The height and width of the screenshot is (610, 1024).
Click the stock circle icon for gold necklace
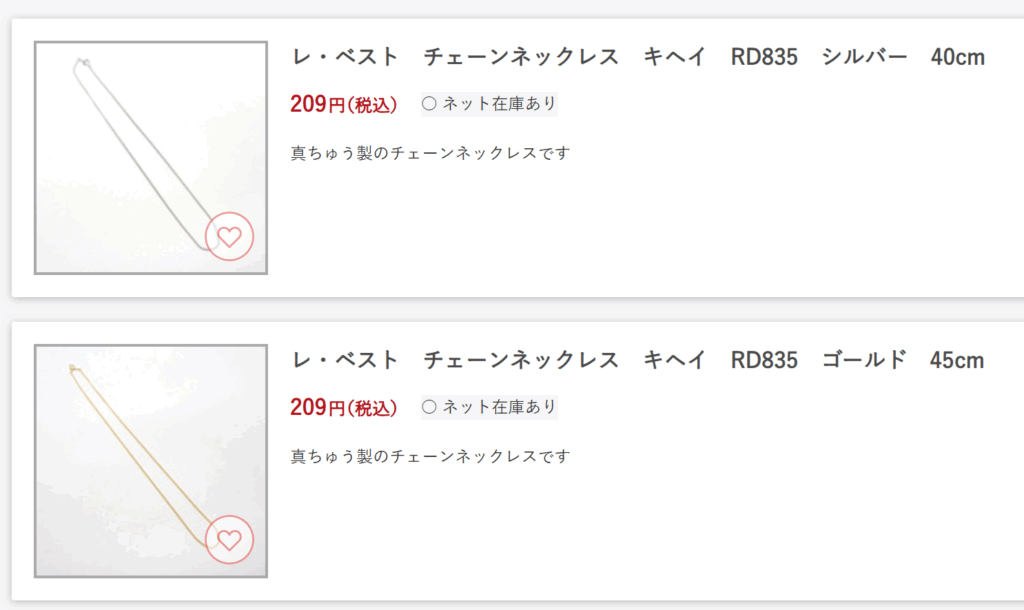tap(429, 407)
